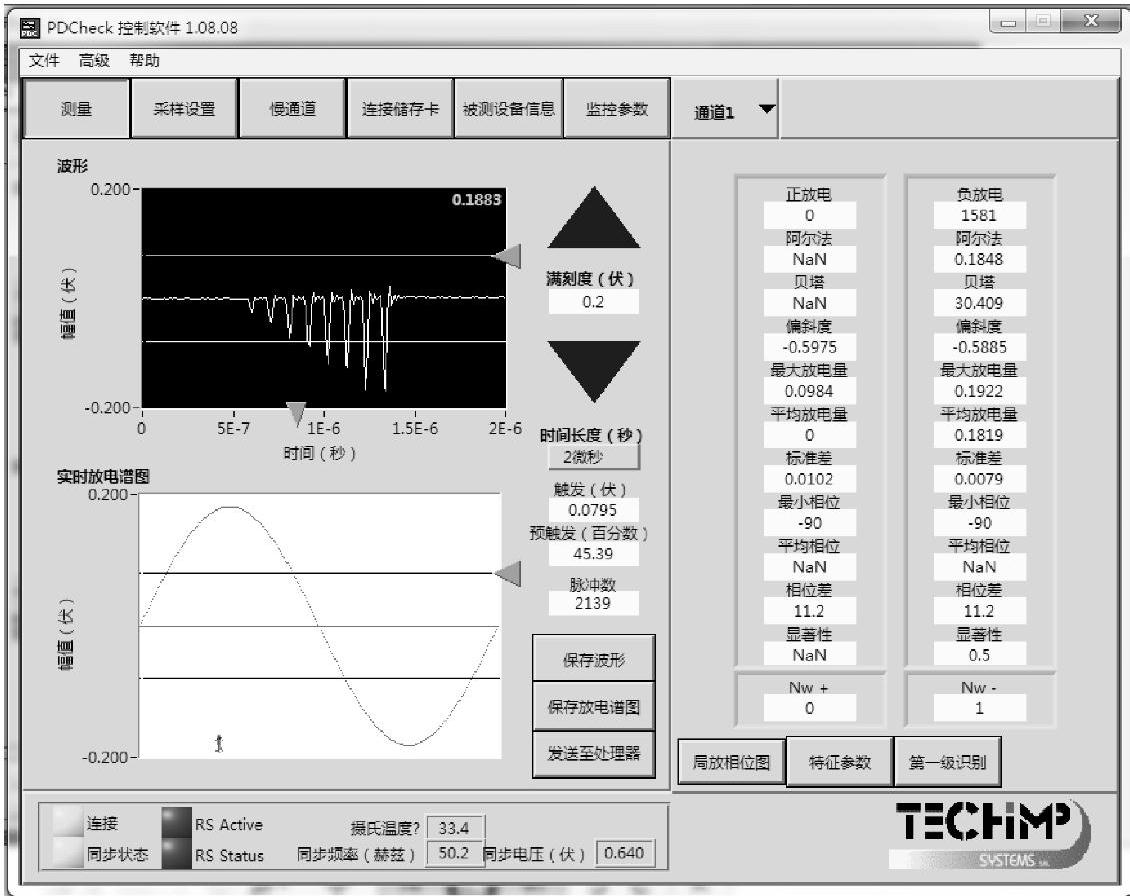
Task: Click the waveform trigger level arrow marker
Action: click(508, 256)
